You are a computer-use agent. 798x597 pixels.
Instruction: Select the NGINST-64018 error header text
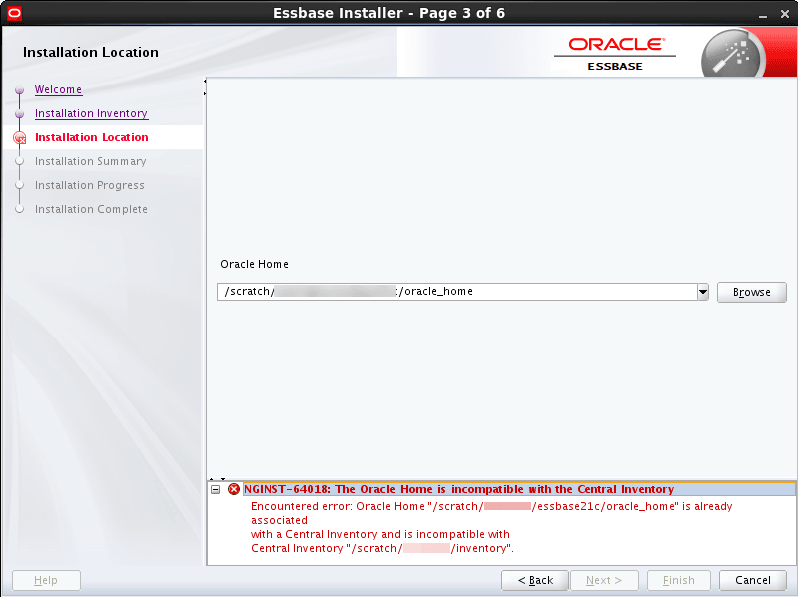(x=459, y=489)
